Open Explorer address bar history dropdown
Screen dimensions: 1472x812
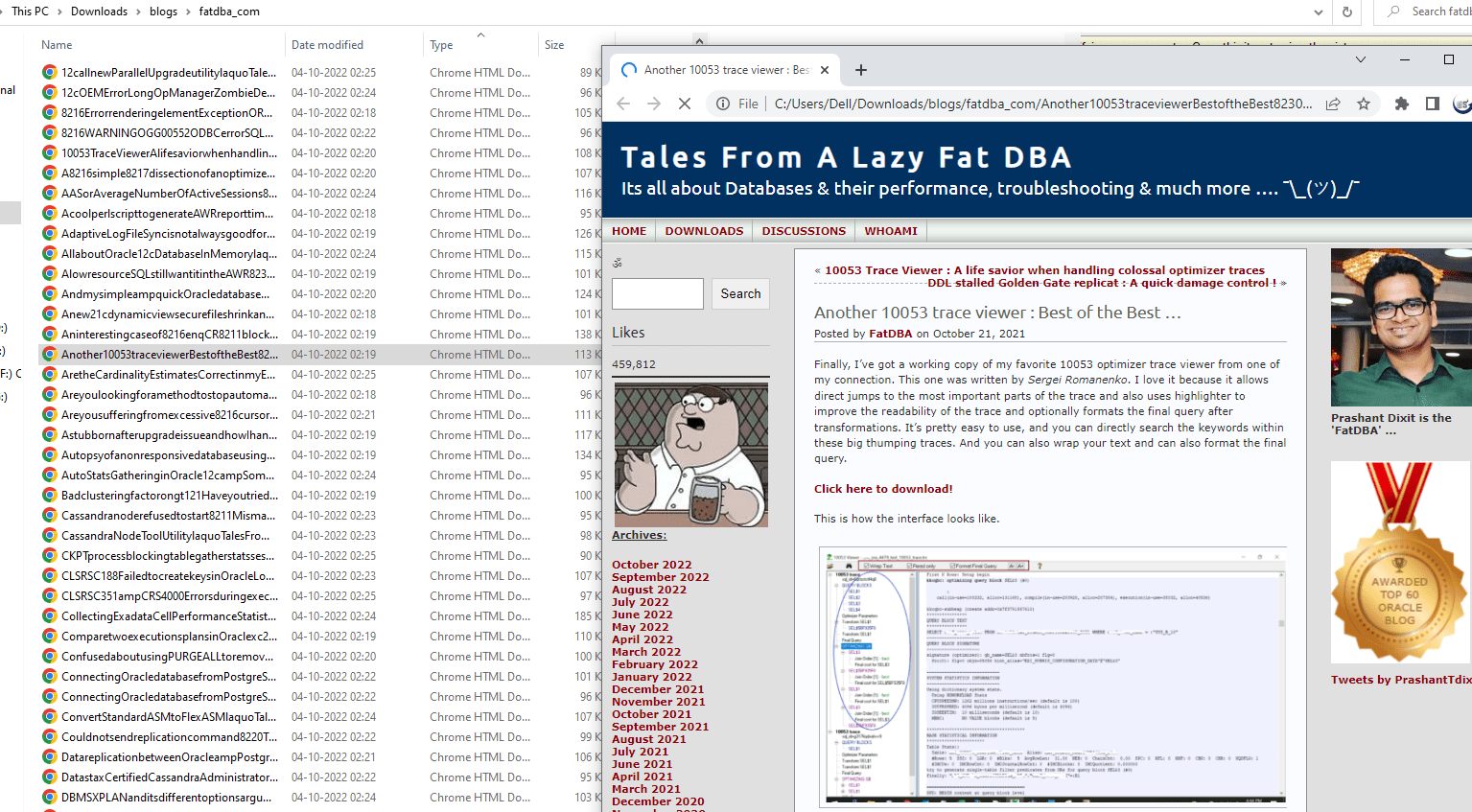click(1319, 12)
